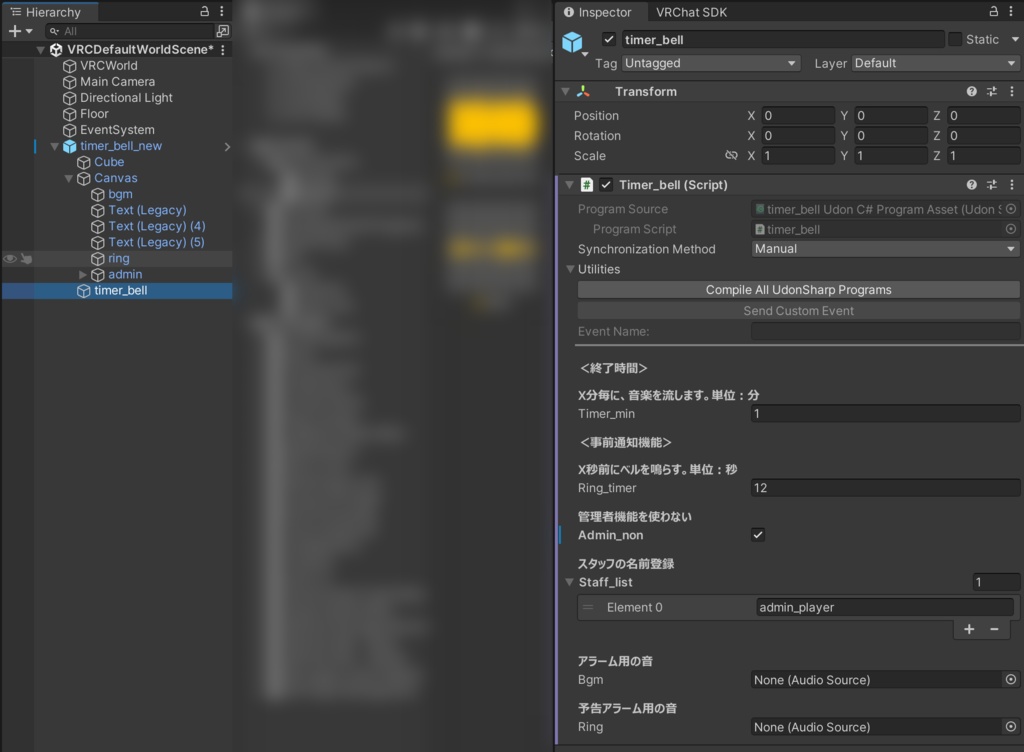Open Transform component context menu
The image size is (1024, 752).
pos(1012,91)
